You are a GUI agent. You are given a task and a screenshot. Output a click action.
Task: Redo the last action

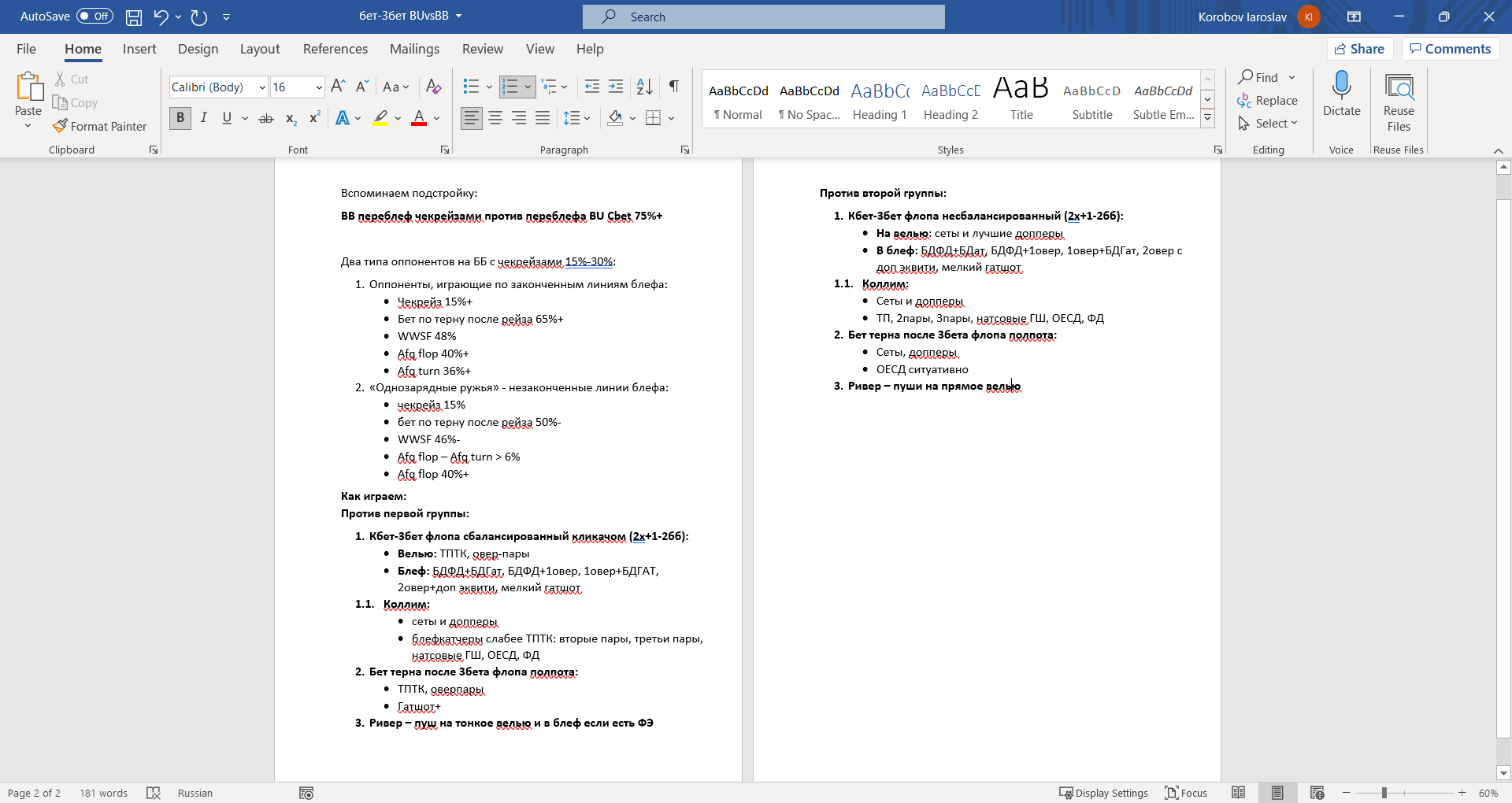coord(199,17)
